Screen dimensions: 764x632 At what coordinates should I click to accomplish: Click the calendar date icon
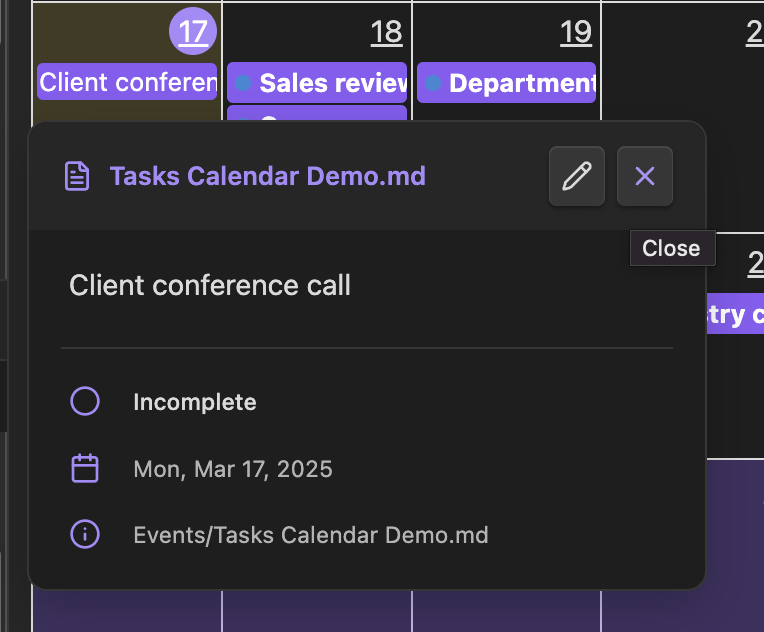pyautogui.click(x=85, y=468)
